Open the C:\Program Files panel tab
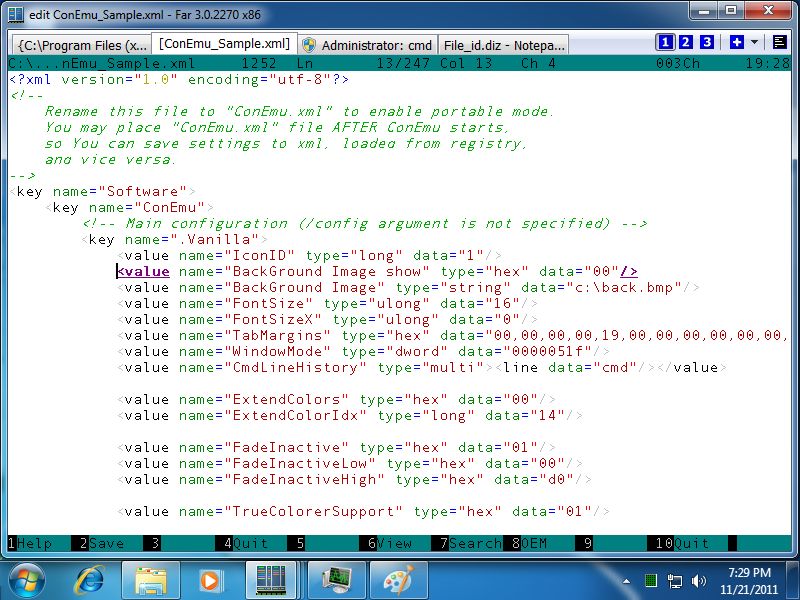Screen dimensions: 800x600 click(x=81, y=45)
